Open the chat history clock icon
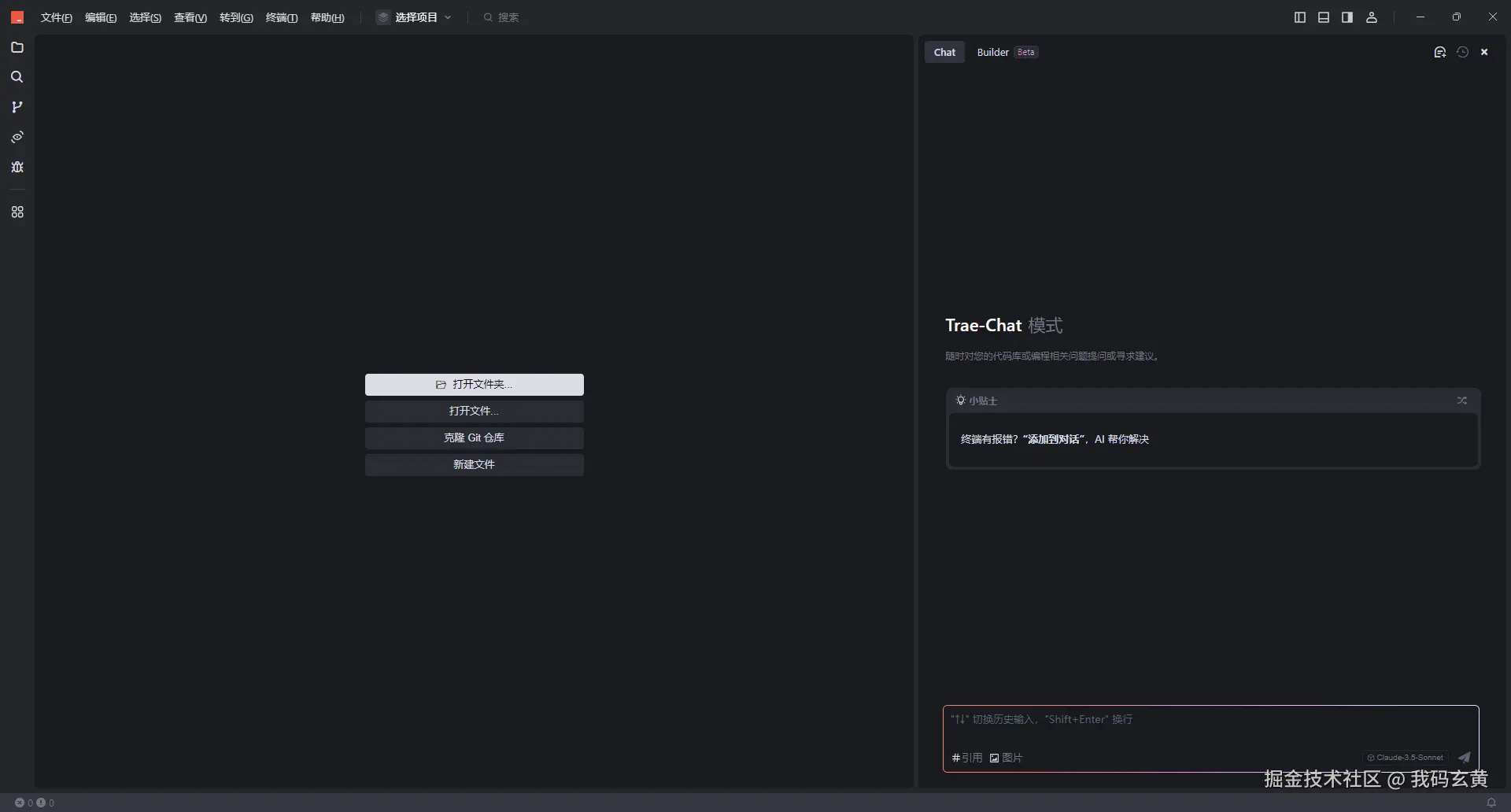1511x812 pixels. [1463, 52]
